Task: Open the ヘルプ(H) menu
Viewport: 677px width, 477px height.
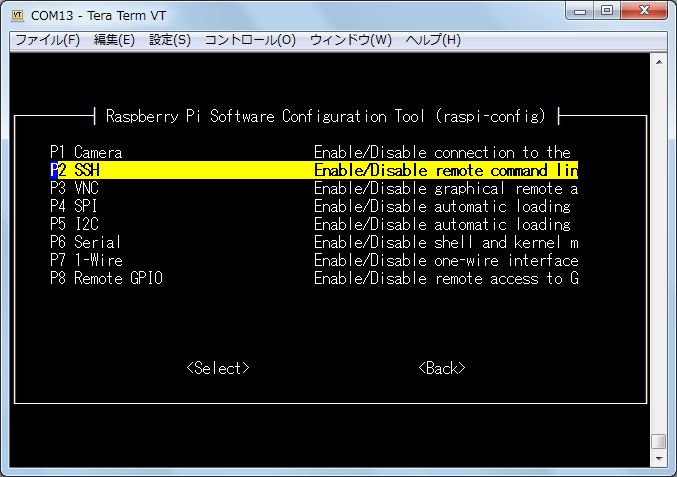Action: click(x=433, y=40)
